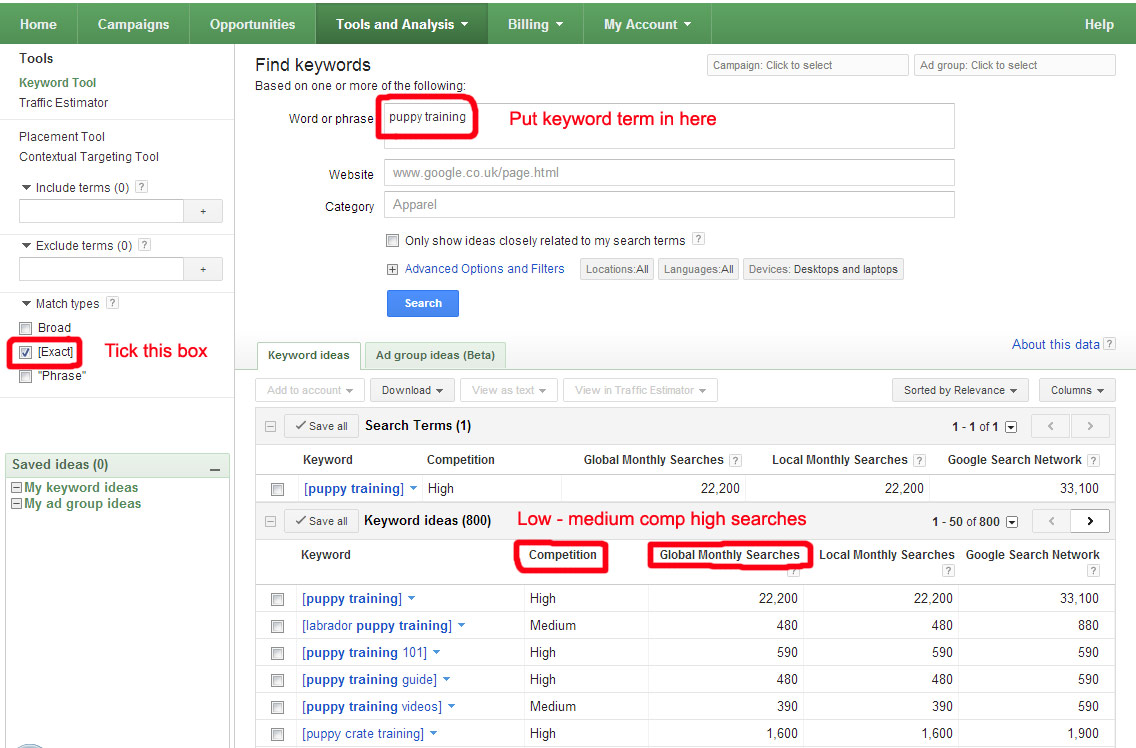
Task: Tick only show closely related ideas checkbox
Action: (393, 240)
